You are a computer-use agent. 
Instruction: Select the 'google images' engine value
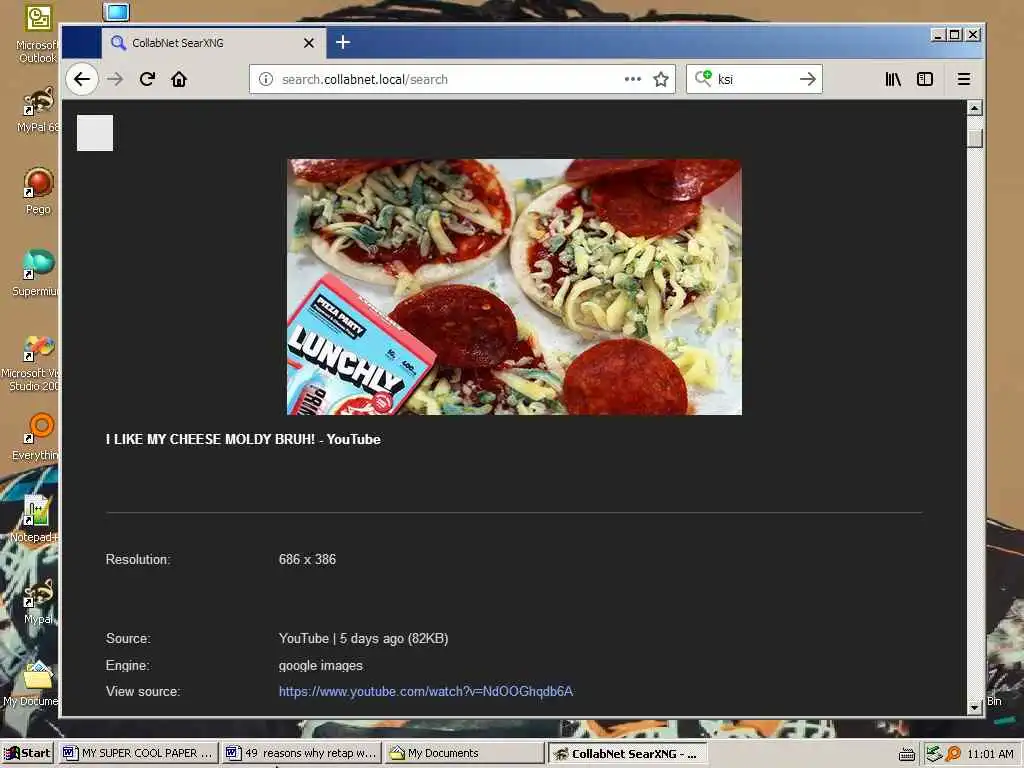coord(321,665)
